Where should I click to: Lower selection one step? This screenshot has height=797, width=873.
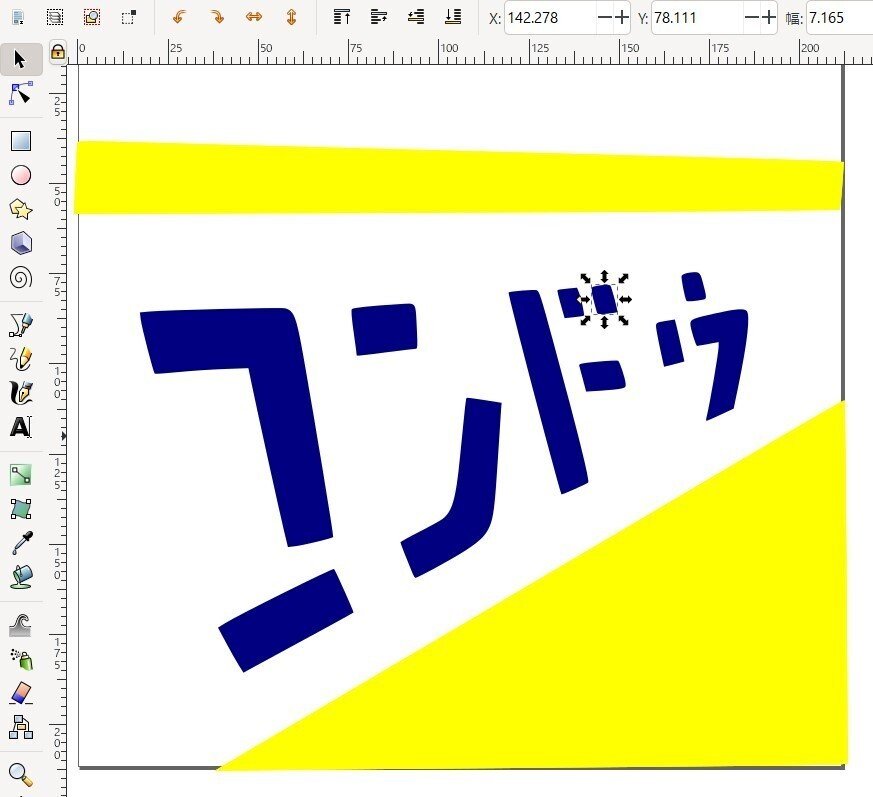click(416, 17)
